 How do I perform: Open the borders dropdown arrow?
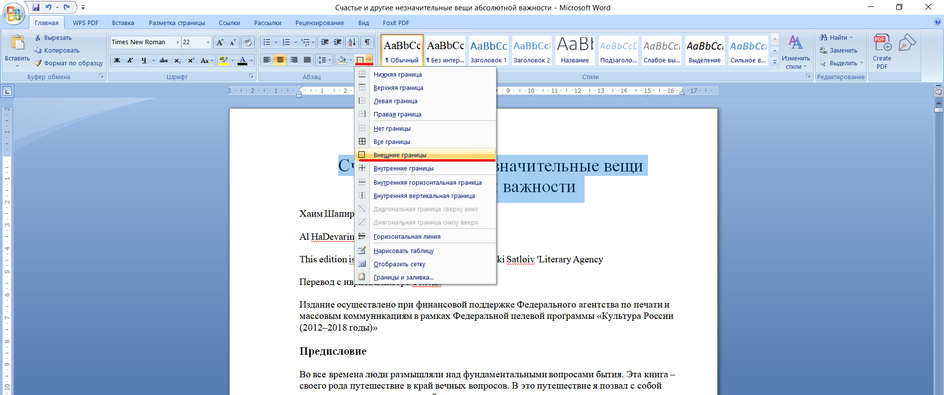coord(370,60)
